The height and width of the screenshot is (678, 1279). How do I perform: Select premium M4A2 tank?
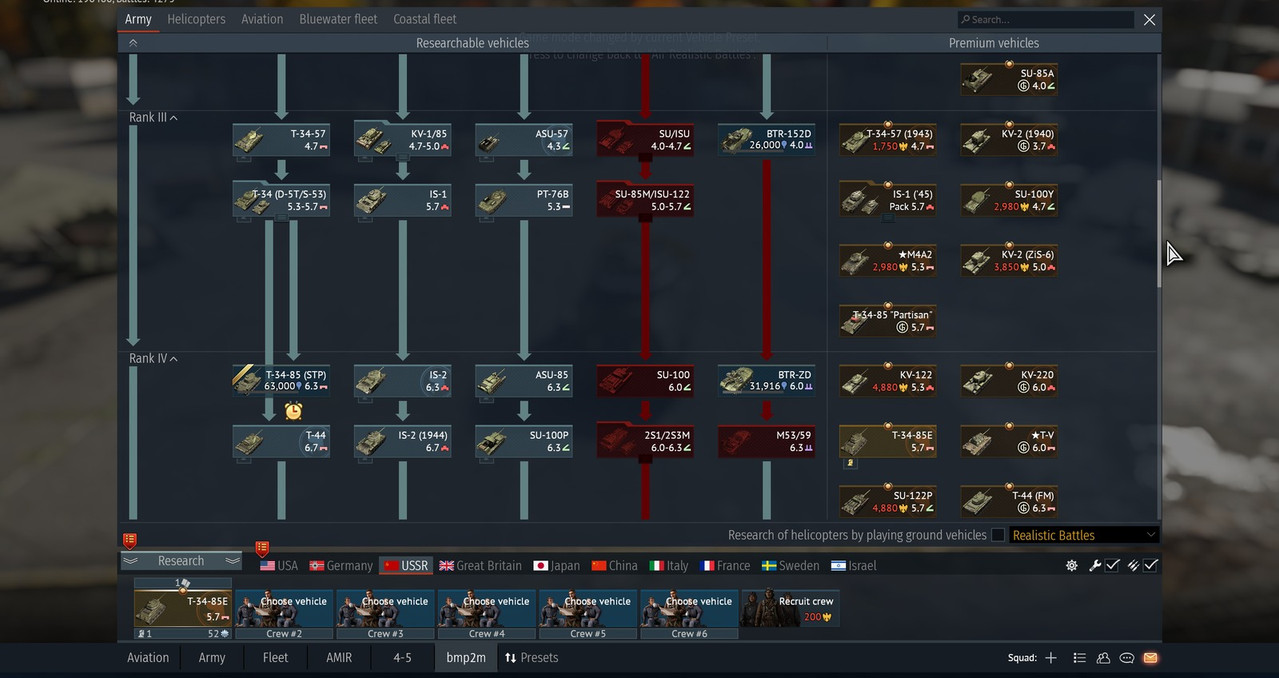point(888,261)
